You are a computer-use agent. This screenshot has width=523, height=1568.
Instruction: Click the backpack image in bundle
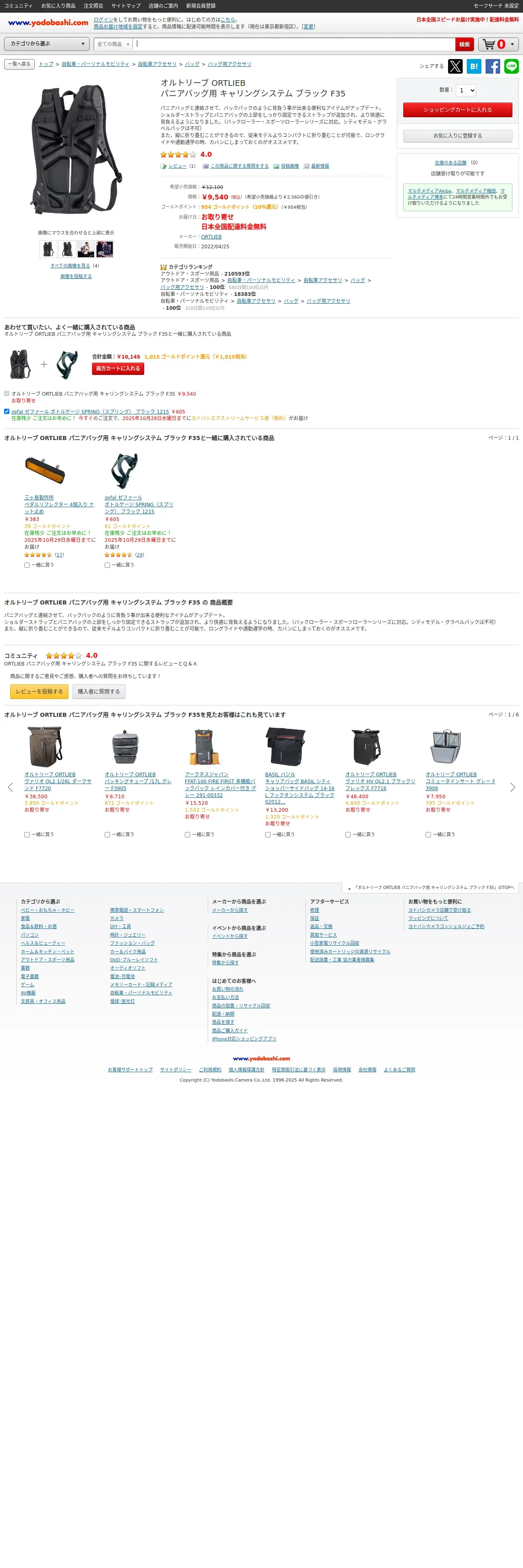pyautogui.click(x=20, y=364)
